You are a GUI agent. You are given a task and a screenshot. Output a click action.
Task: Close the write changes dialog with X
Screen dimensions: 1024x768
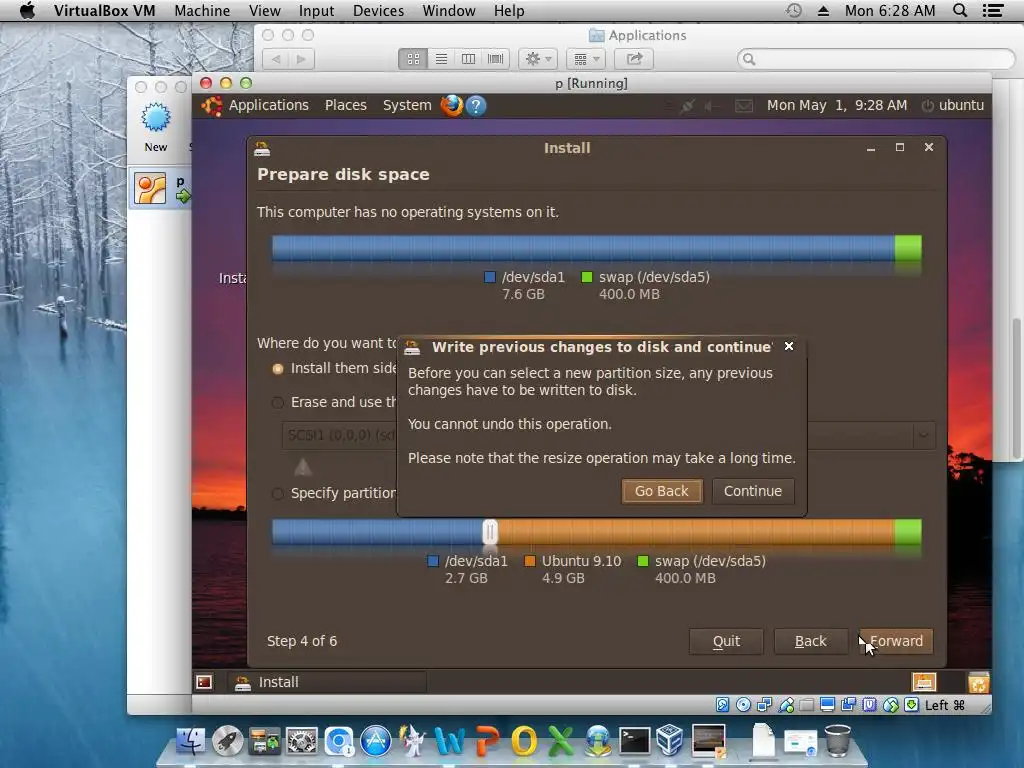[789, 346]
